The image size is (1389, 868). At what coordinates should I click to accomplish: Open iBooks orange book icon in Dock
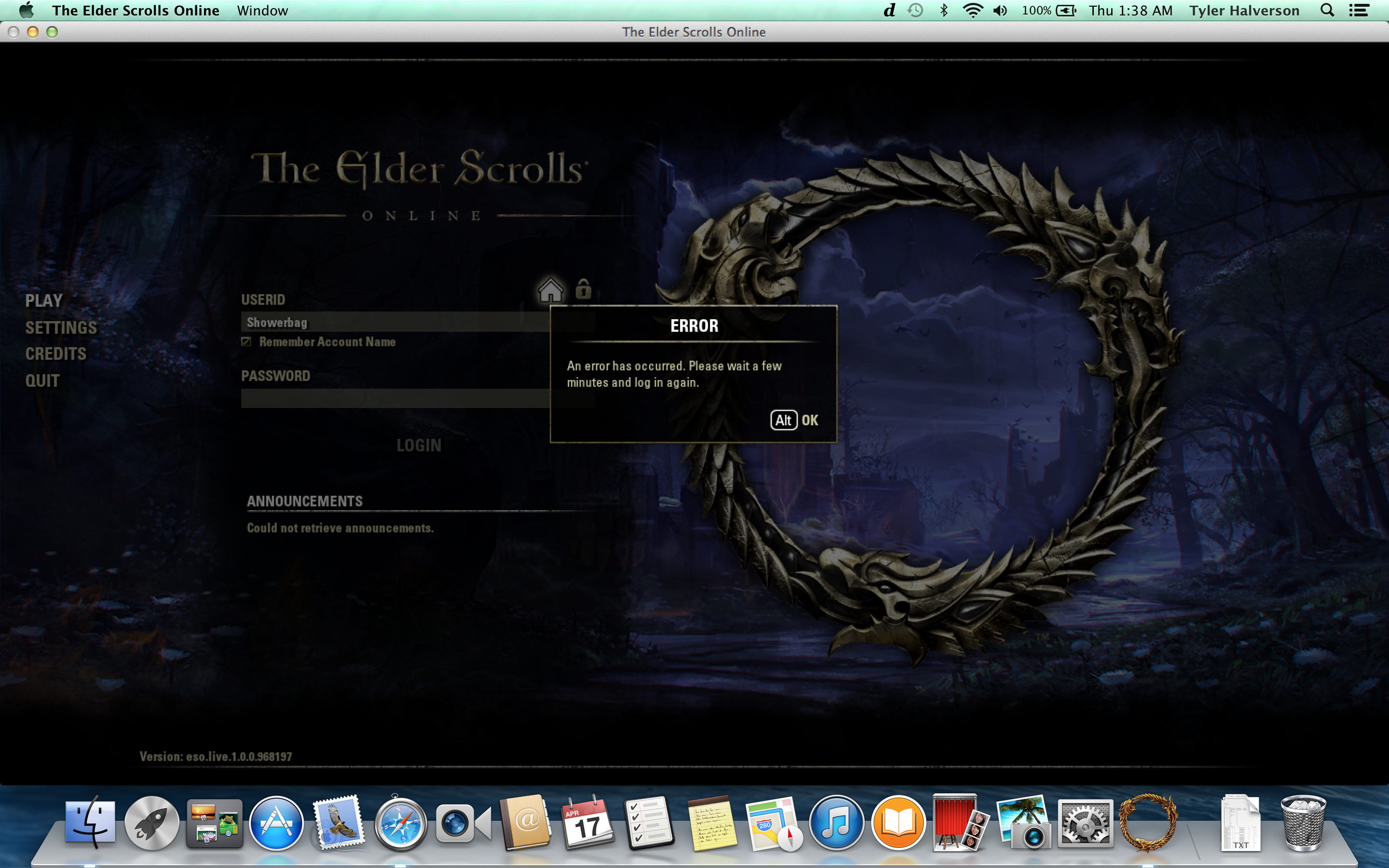pyautogui.click(x=898, y=823)
